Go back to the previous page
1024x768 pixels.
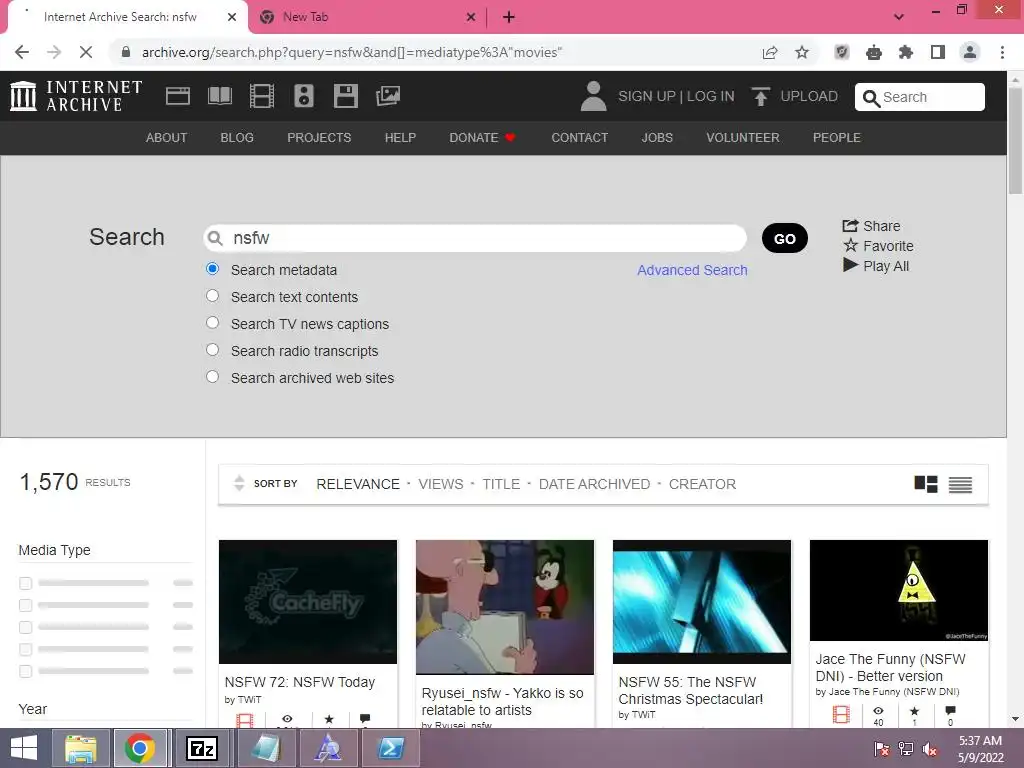tap(22, 52)
